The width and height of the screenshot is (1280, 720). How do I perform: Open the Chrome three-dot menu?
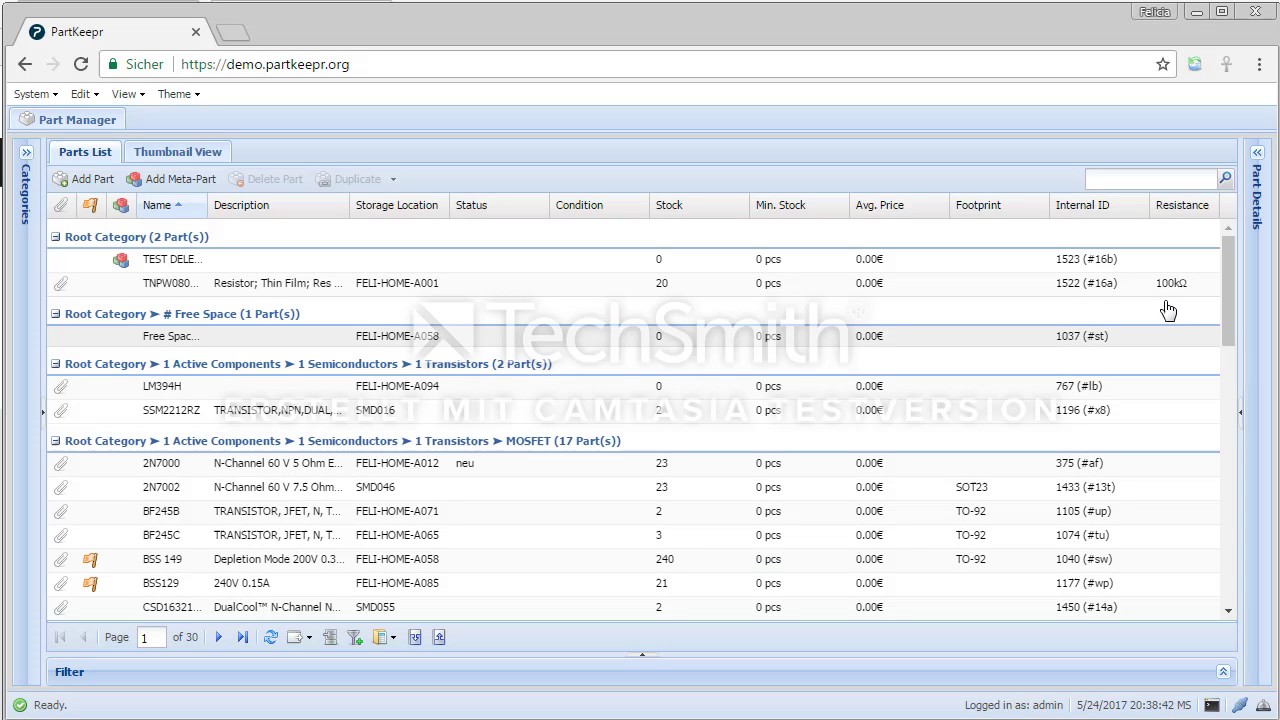1259,64
